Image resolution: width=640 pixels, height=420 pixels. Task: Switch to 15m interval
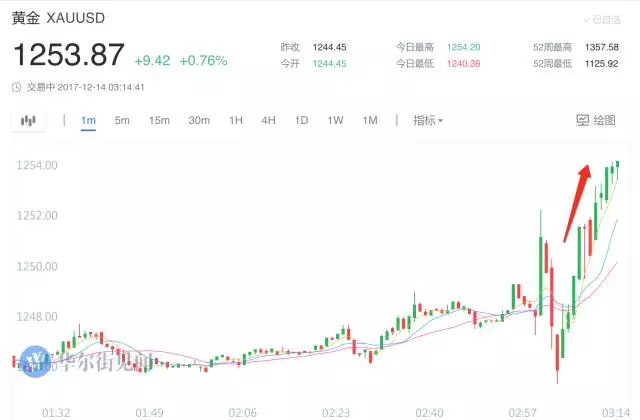[x=159, y=121]
